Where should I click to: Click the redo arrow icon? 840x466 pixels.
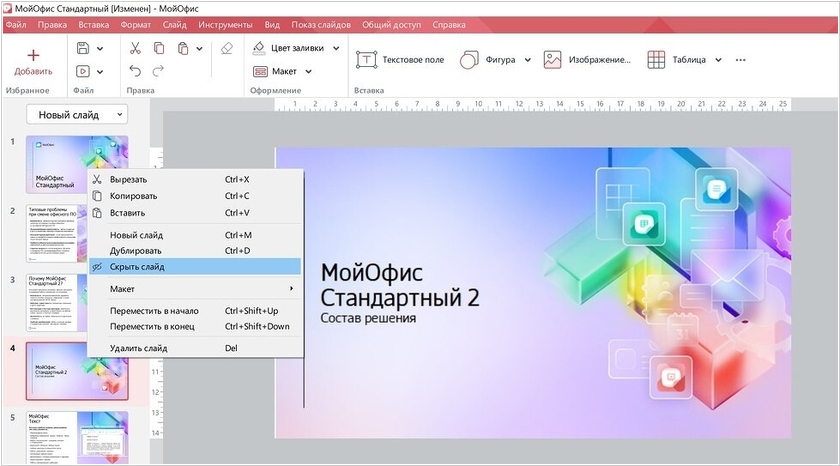[158, 71]
